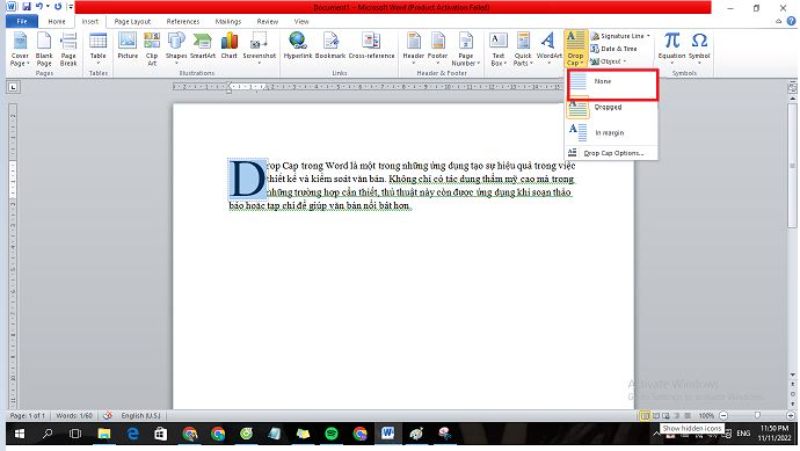Viewport: 800px width, 451px height.
Task: Click the zoom slider handle
Action: pos(757,416)
